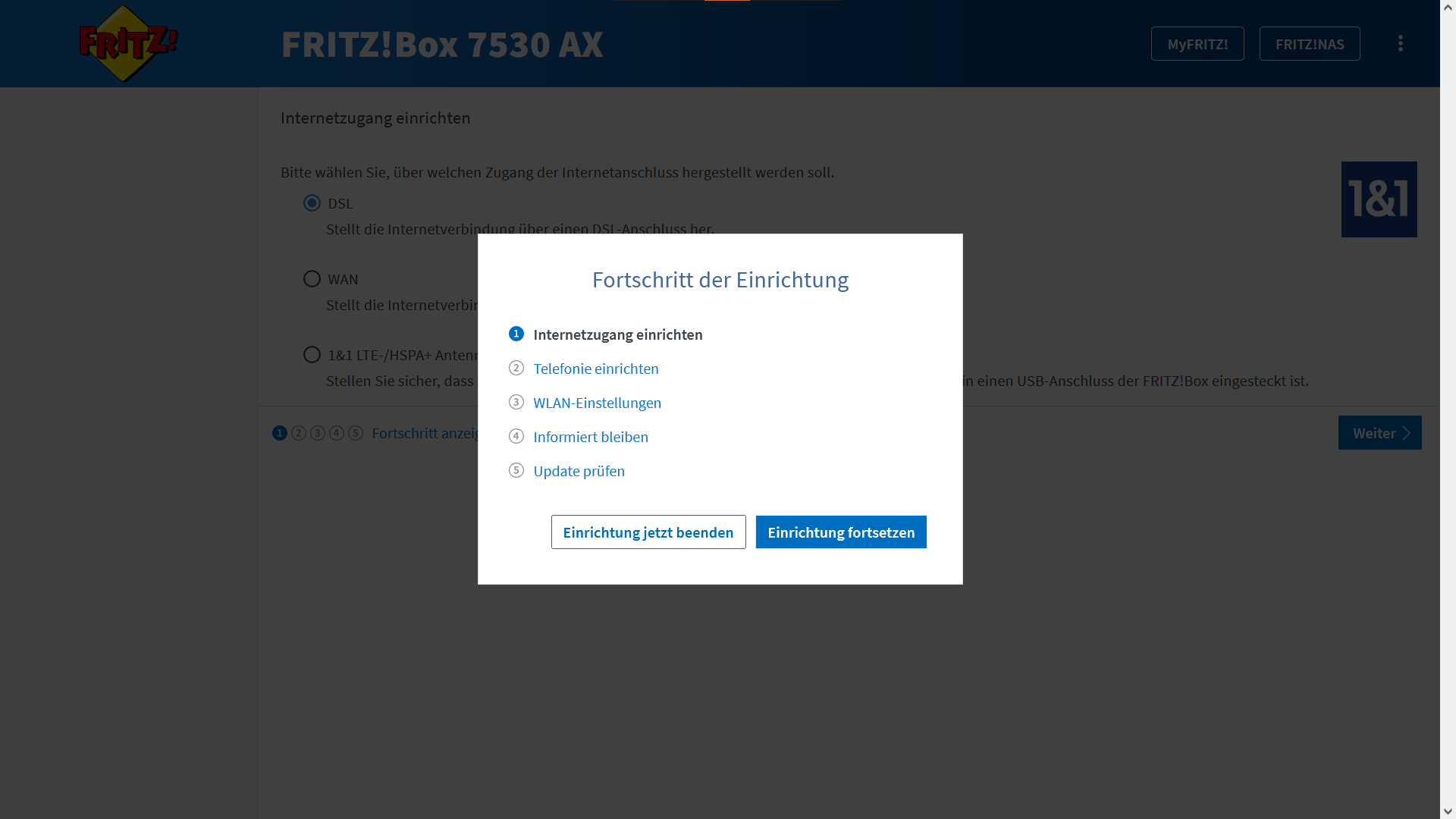Click the Internetzugang einrichten step in dialog

point(618,334)
